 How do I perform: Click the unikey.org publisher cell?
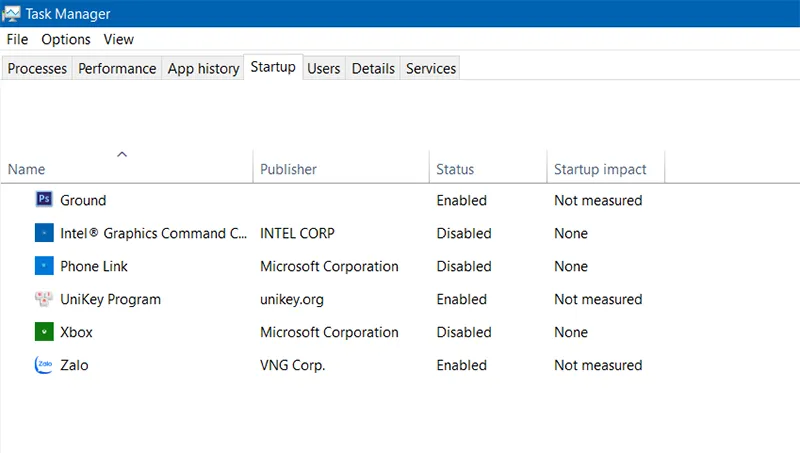[x=292, y=299]
